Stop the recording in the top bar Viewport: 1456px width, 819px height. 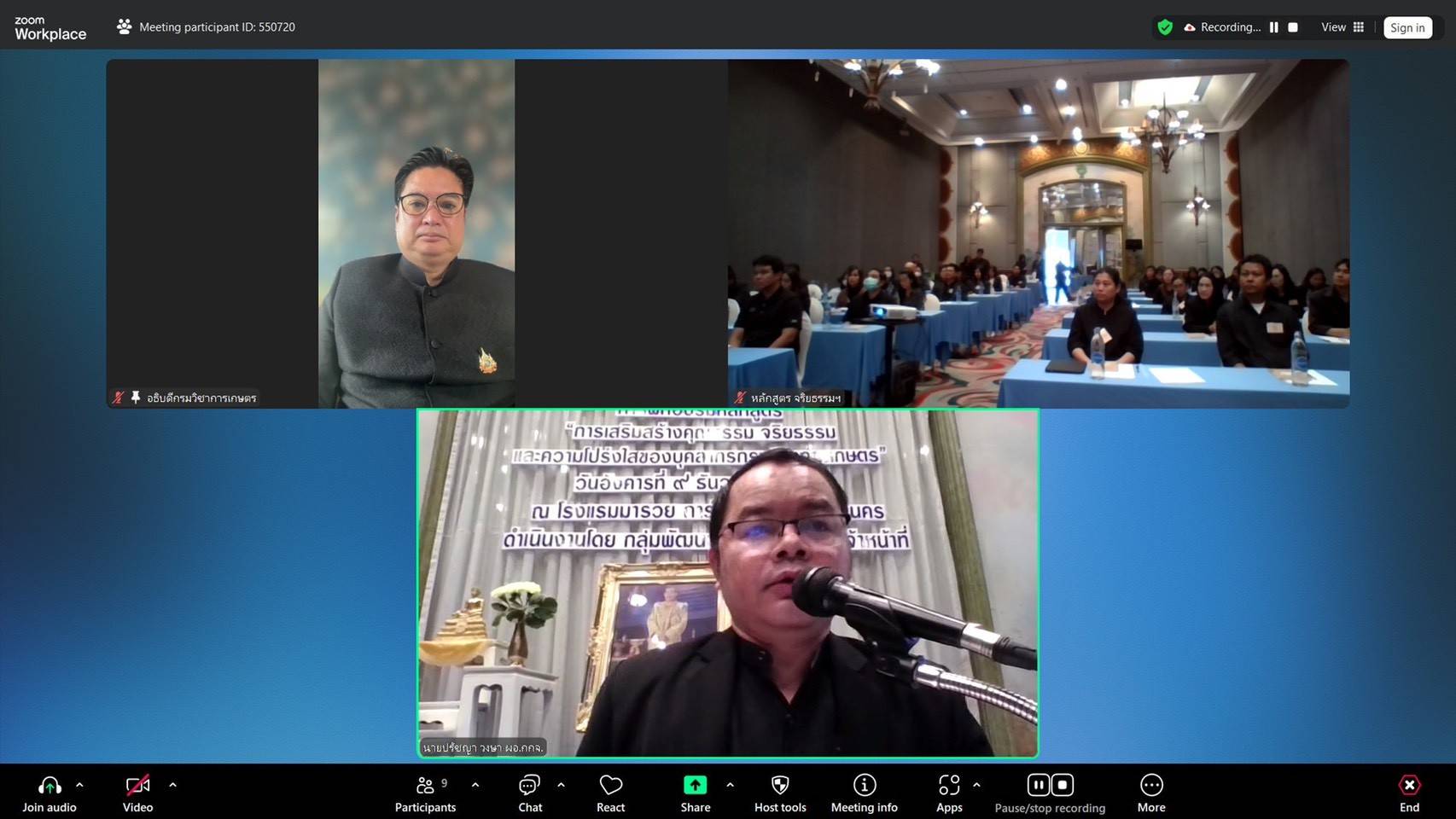(x=1293, y=27)
